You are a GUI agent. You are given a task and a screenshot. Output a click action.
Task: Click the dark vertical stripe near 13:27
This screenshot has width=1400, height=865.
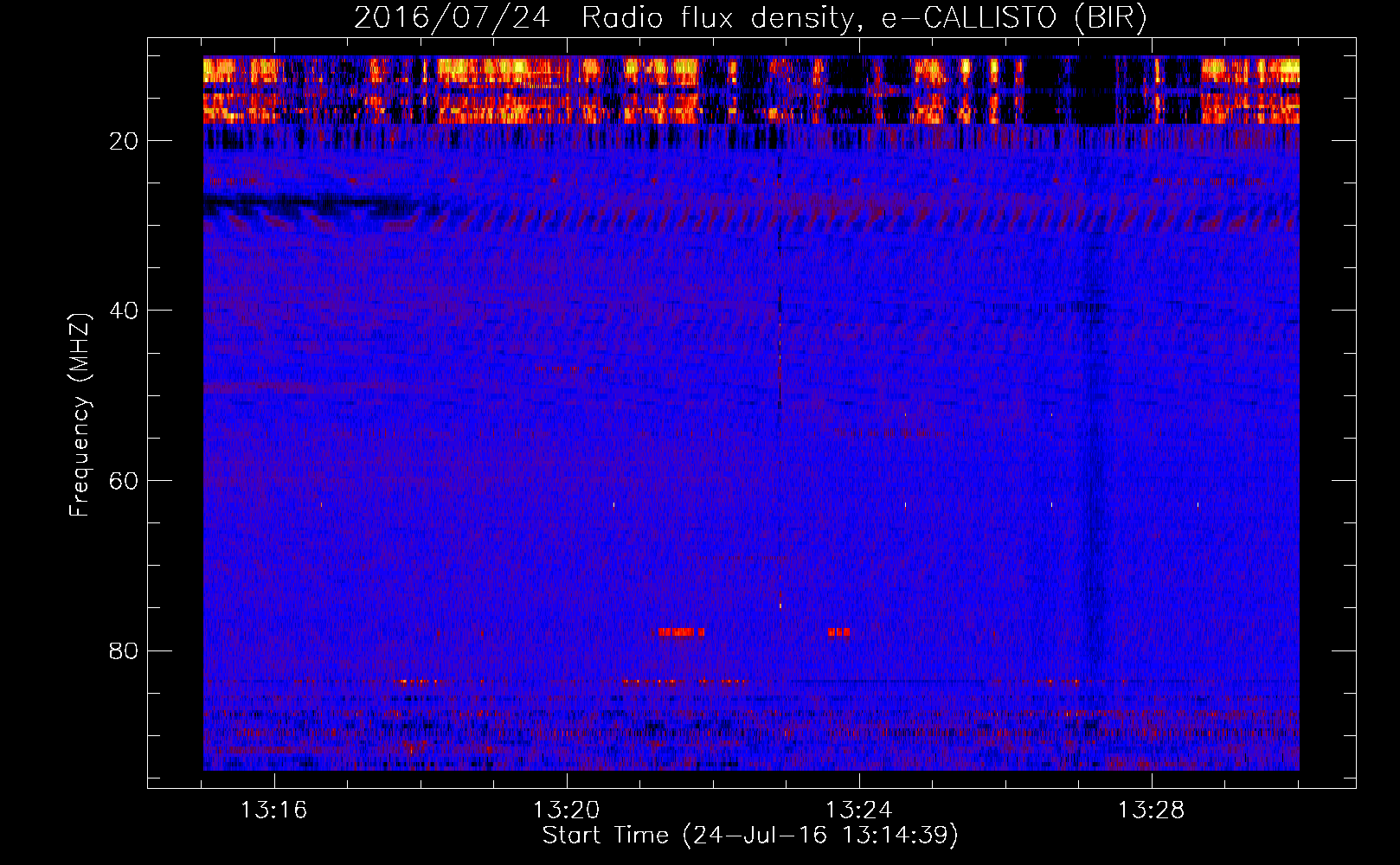[x=1095, y=450]
